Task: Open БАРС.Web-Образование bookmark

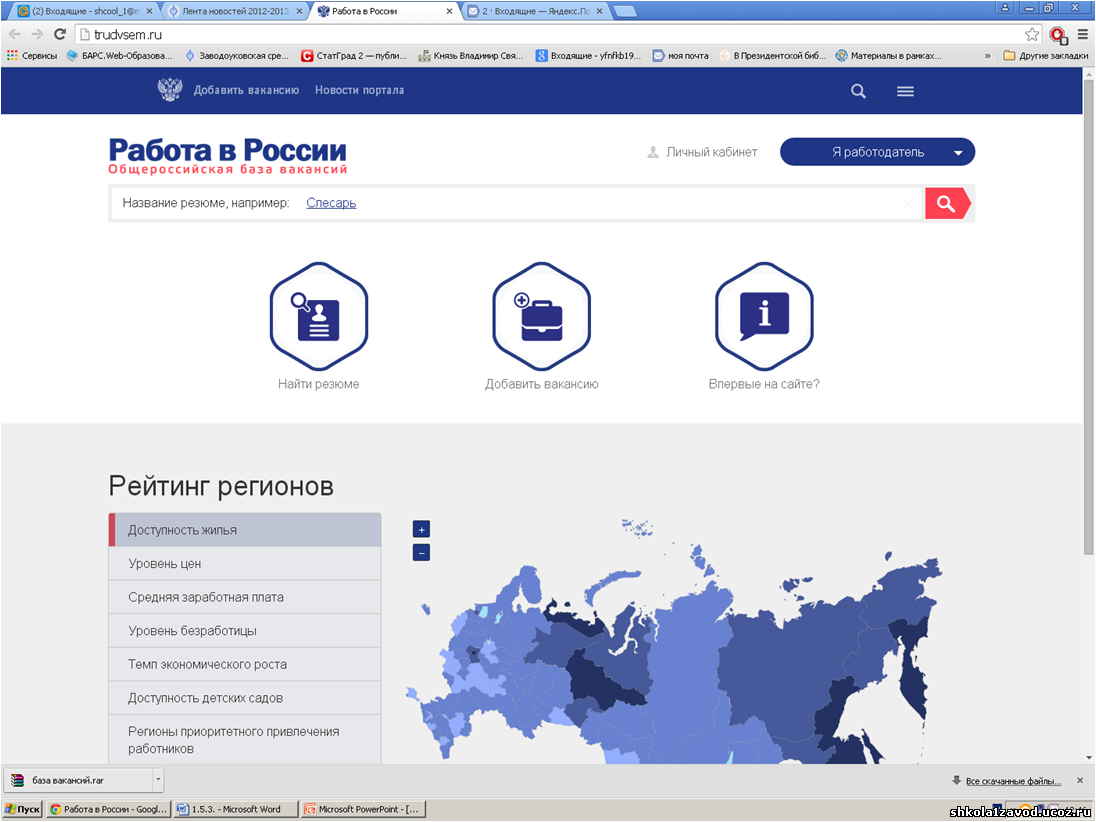Action: (120, 55)
